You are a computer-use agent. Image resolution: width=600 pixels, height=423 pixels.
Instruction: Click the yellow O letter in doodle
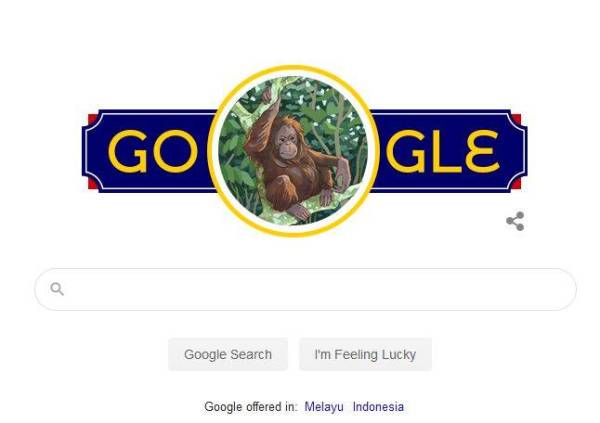(176, 151)
